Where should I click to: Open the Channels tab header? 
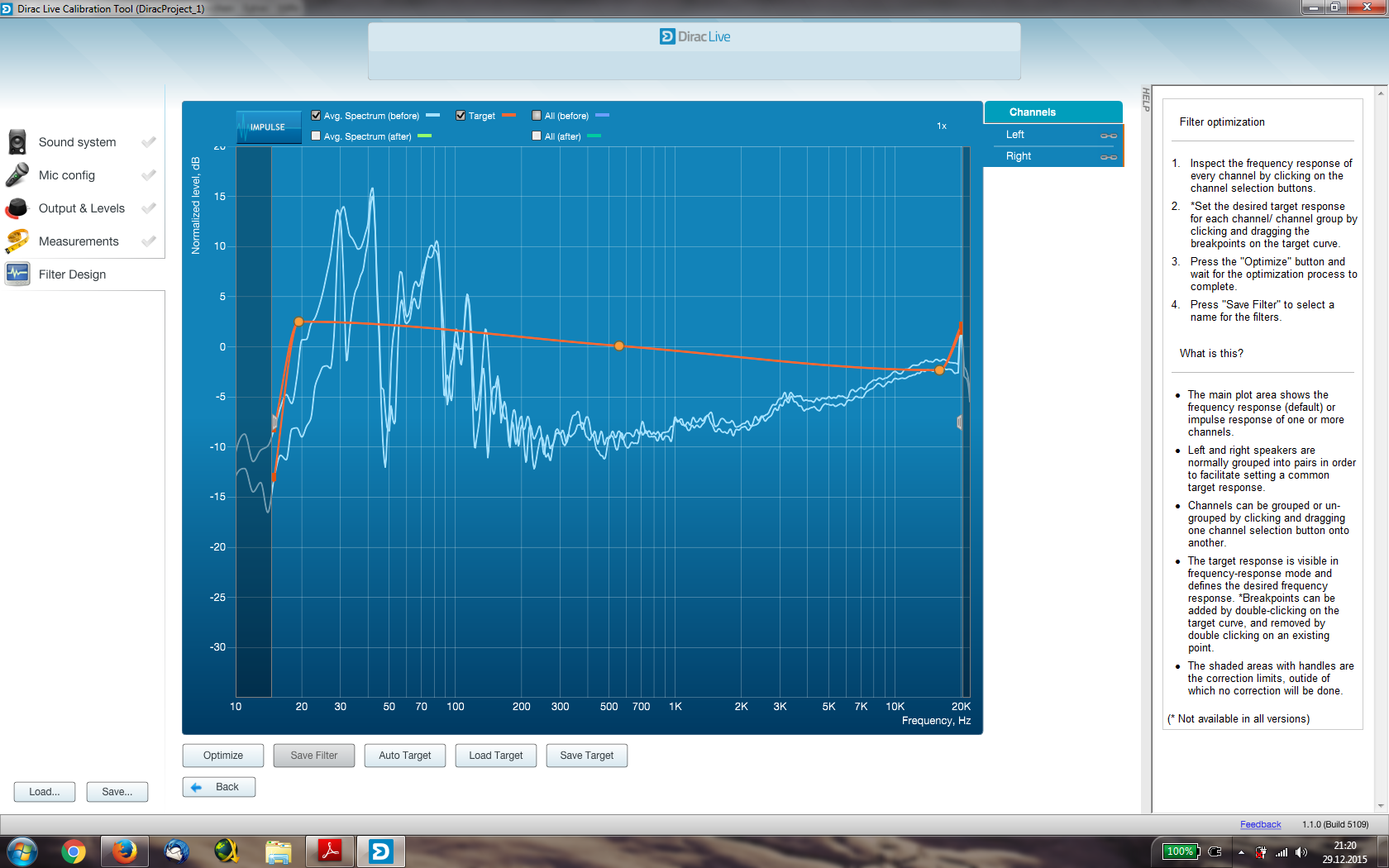click(1032, 112)
